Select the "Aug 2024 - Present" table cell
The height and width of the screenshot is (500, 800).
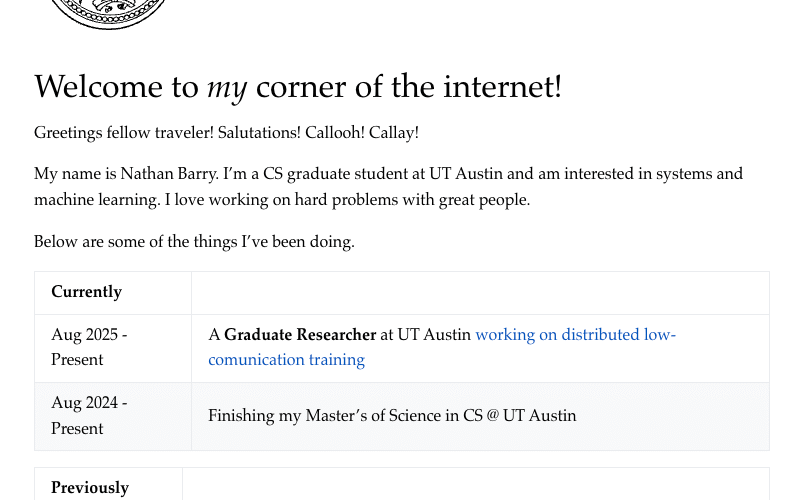90,416
